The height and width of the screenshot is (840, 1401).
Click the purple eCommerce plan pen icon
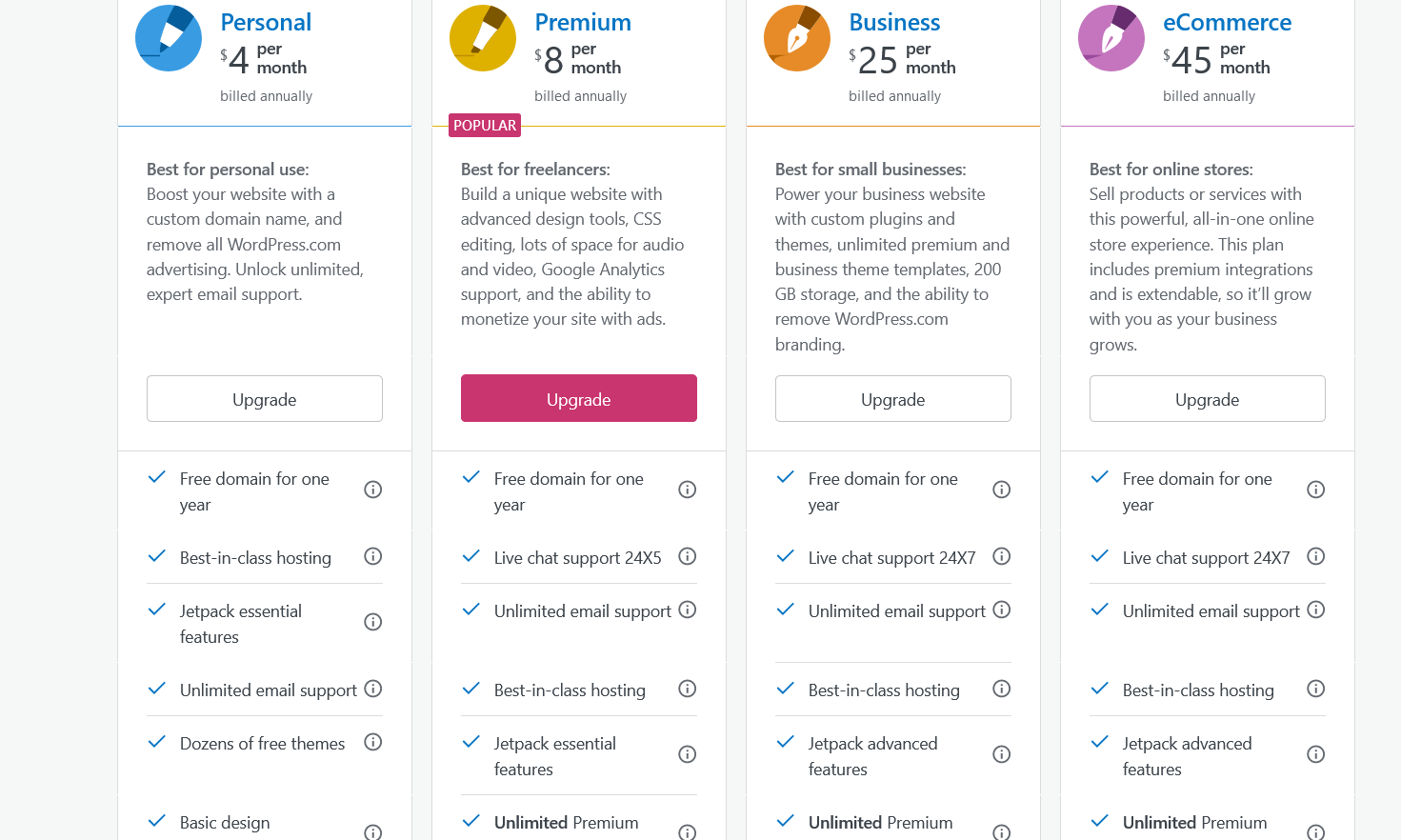coord(1111,38)
